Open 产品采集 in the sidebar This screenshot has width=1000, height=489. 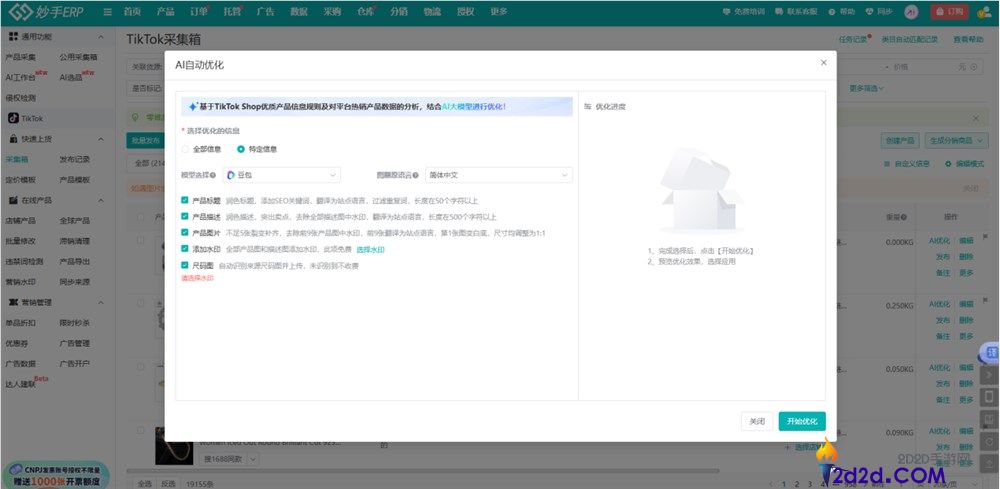click(x=20, y=57)
